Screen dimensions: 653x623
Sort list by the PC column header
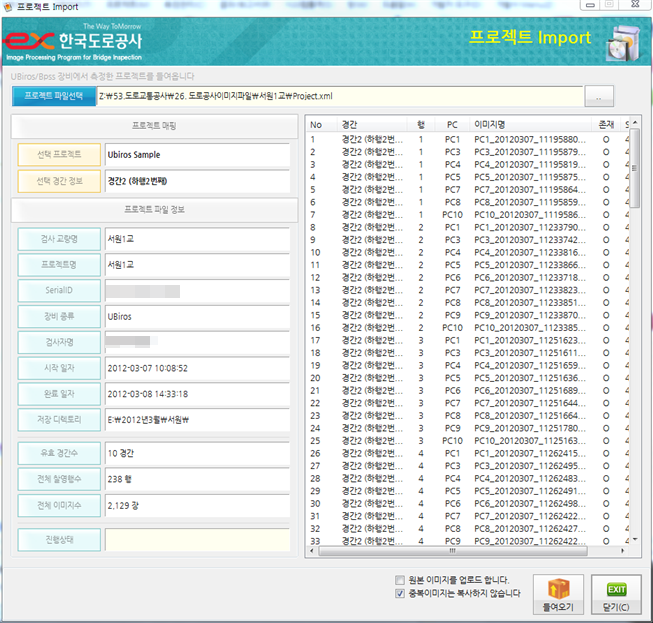click(x=453, y=125)
